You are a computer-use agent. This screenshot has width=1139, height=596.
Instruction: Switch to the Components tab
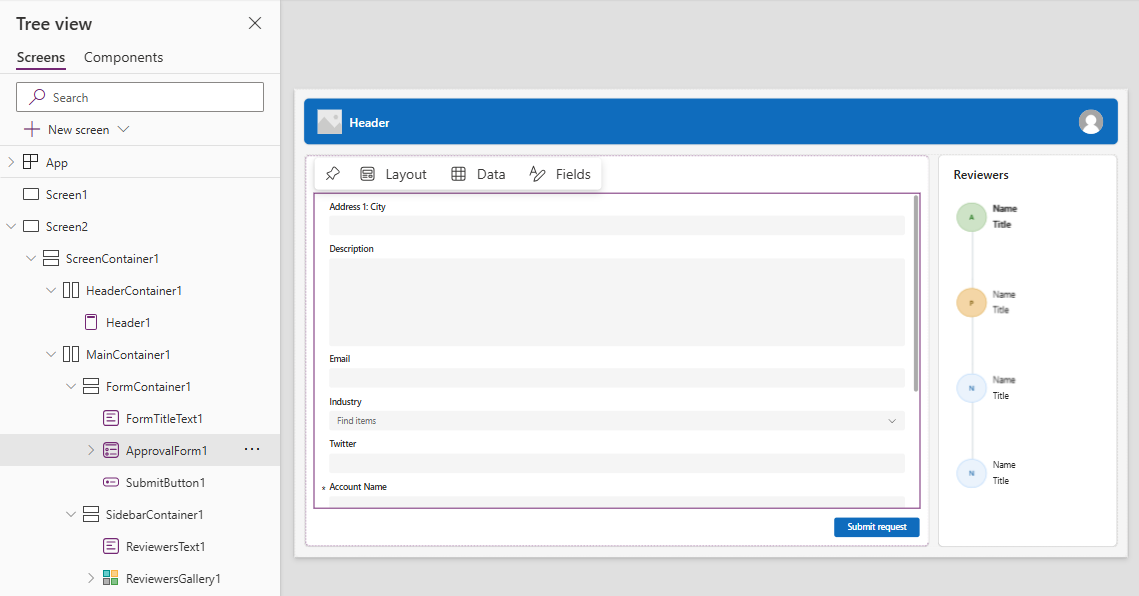[x=123, y=57]
